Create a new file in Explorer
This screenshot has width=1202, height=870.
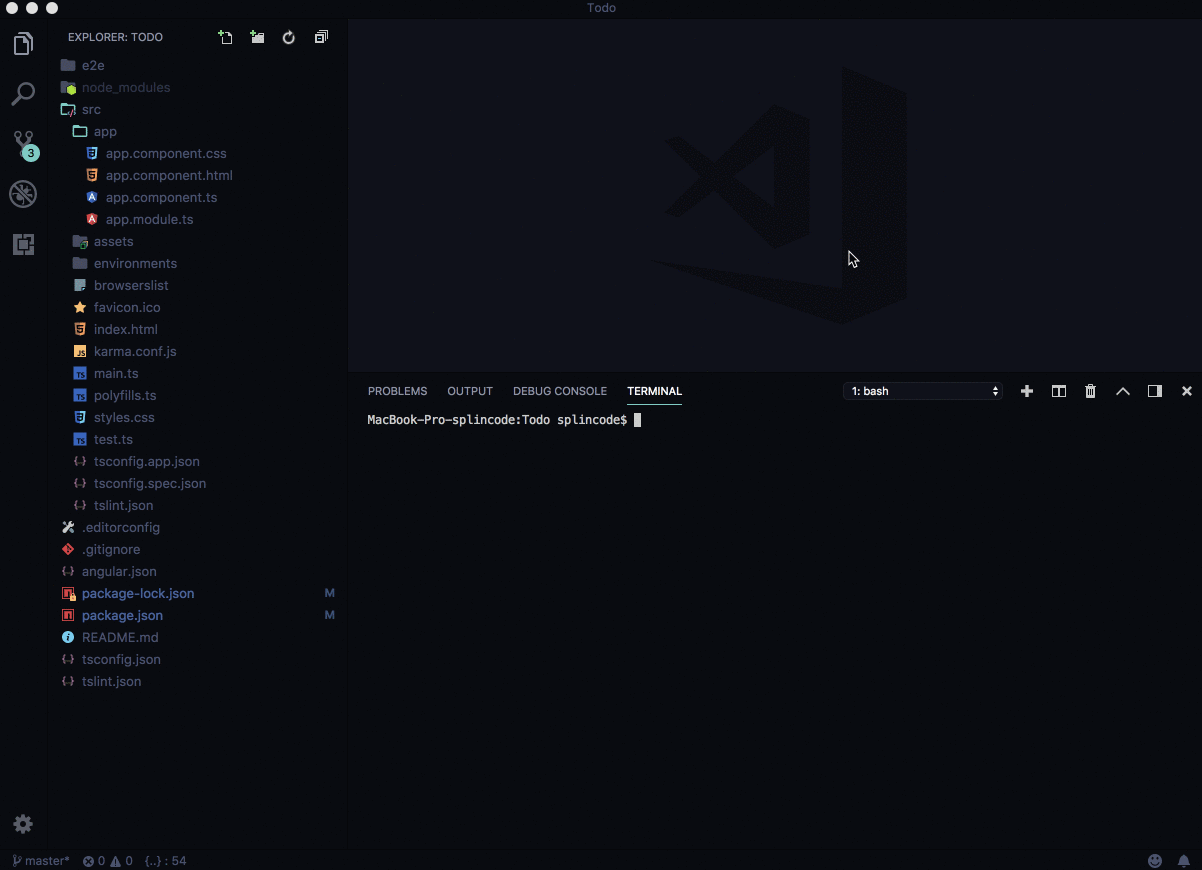(226, 37)
